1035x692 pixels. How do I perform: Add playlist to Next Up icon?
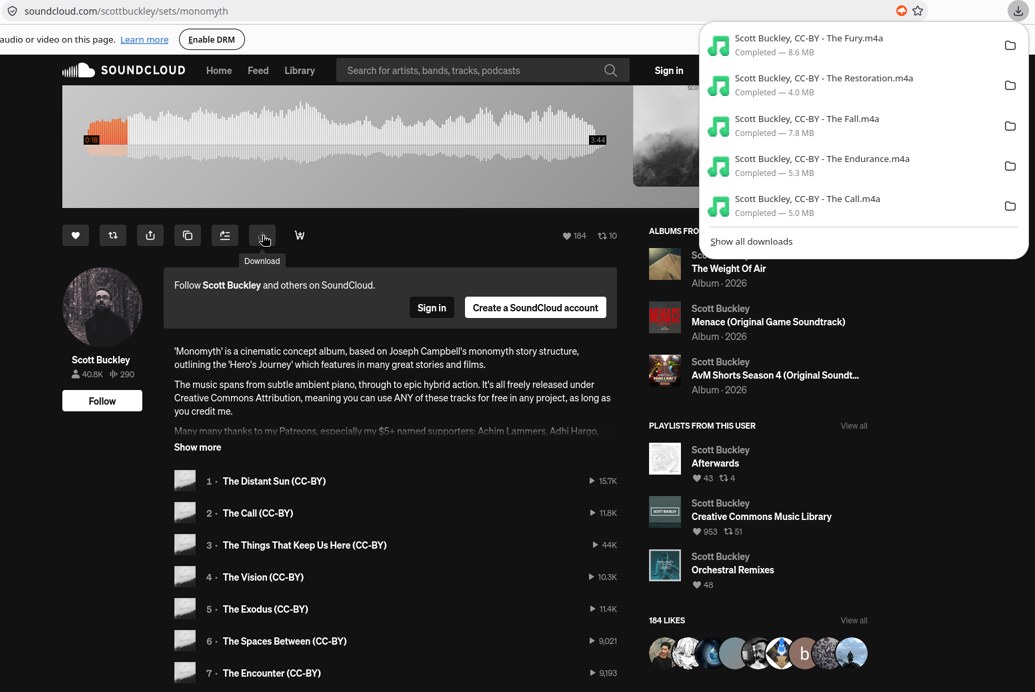point(225,236)
